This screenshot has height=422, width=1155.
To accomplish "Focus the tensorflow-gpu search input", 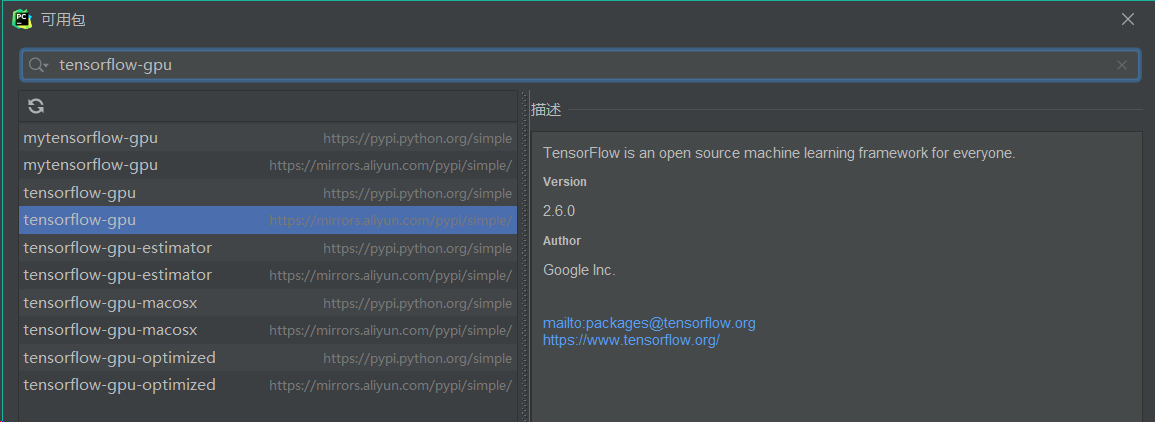I will coord(580,65).
